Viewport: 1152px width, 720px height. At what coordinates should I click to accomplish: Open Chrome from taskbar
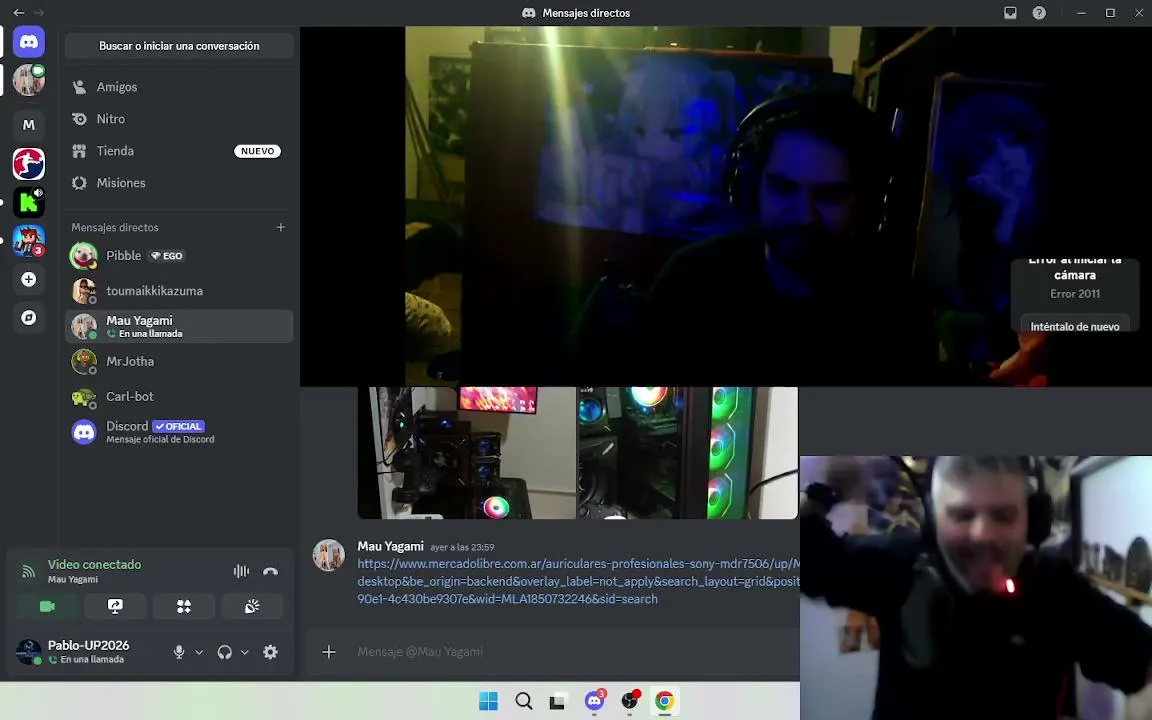[664, 701]
